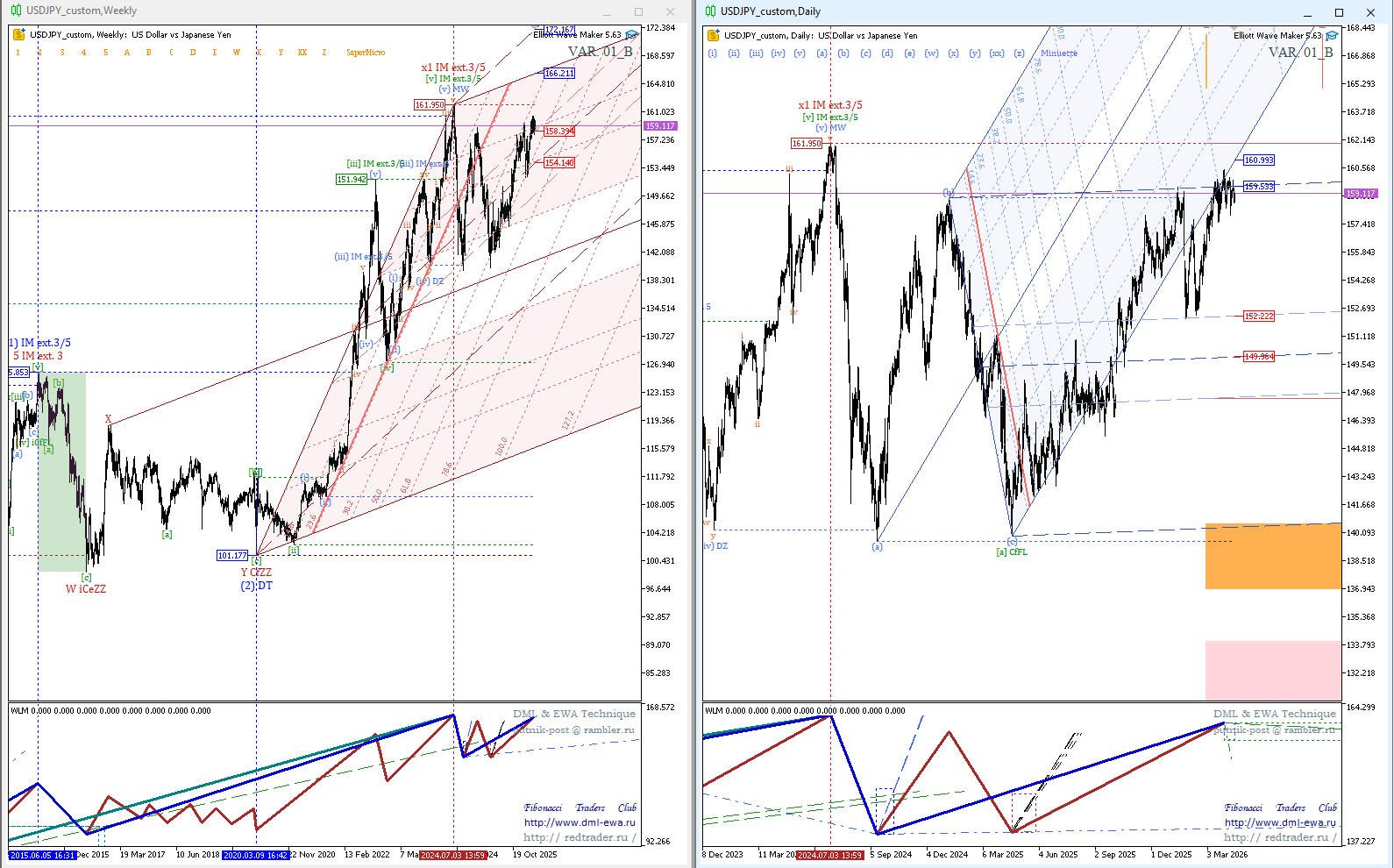
Task: Choose the 'SuperMicro' wave degree label
Action: pyautogui.click(x=366, y=53)
